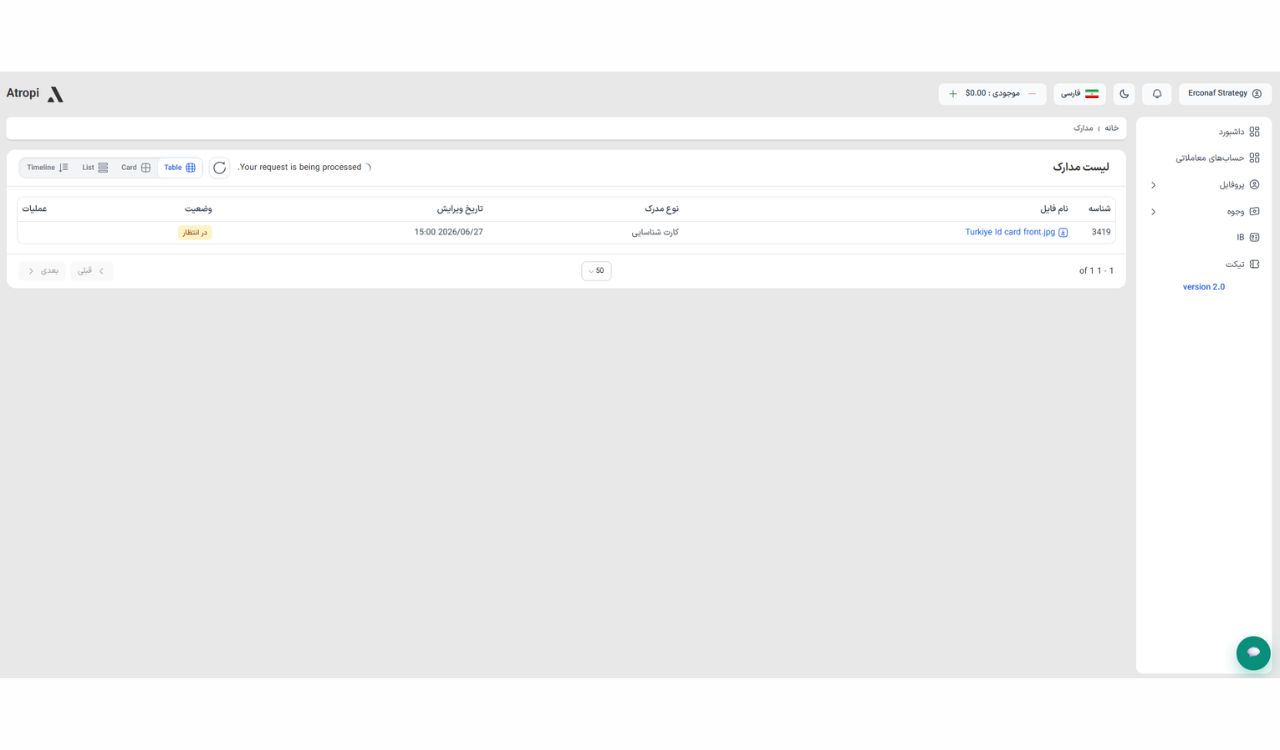1280x750 pixels.
Task: Click the در انتظار status badge
Action: point(195,233)
